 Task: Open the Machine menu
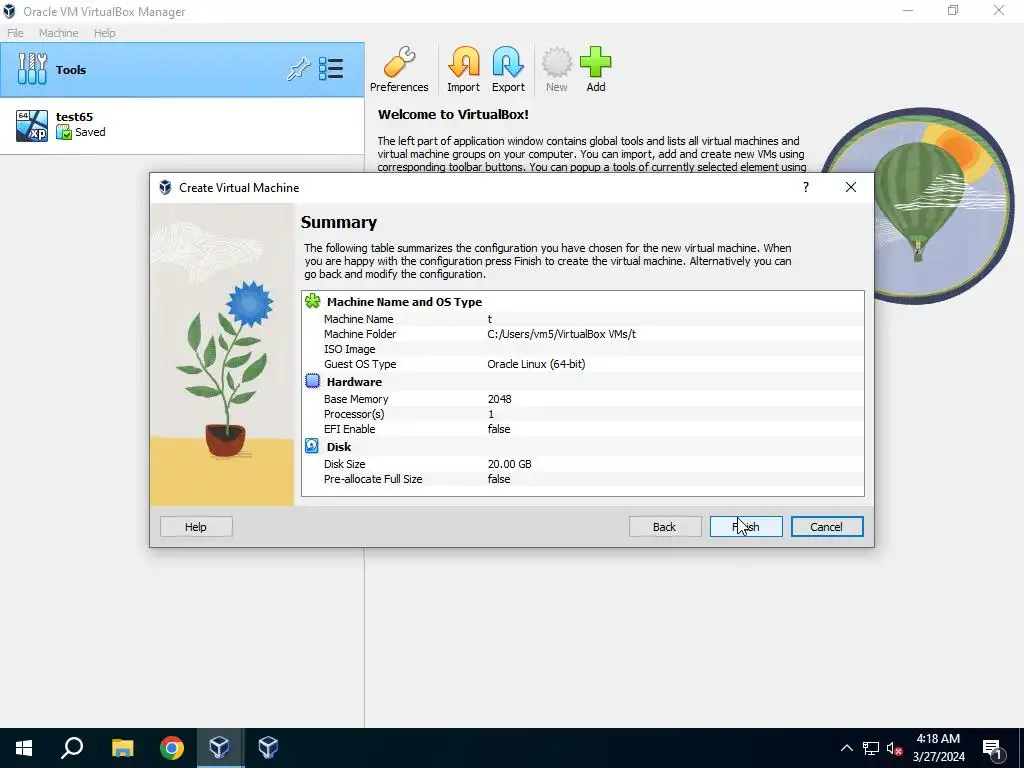click(58, 33)
